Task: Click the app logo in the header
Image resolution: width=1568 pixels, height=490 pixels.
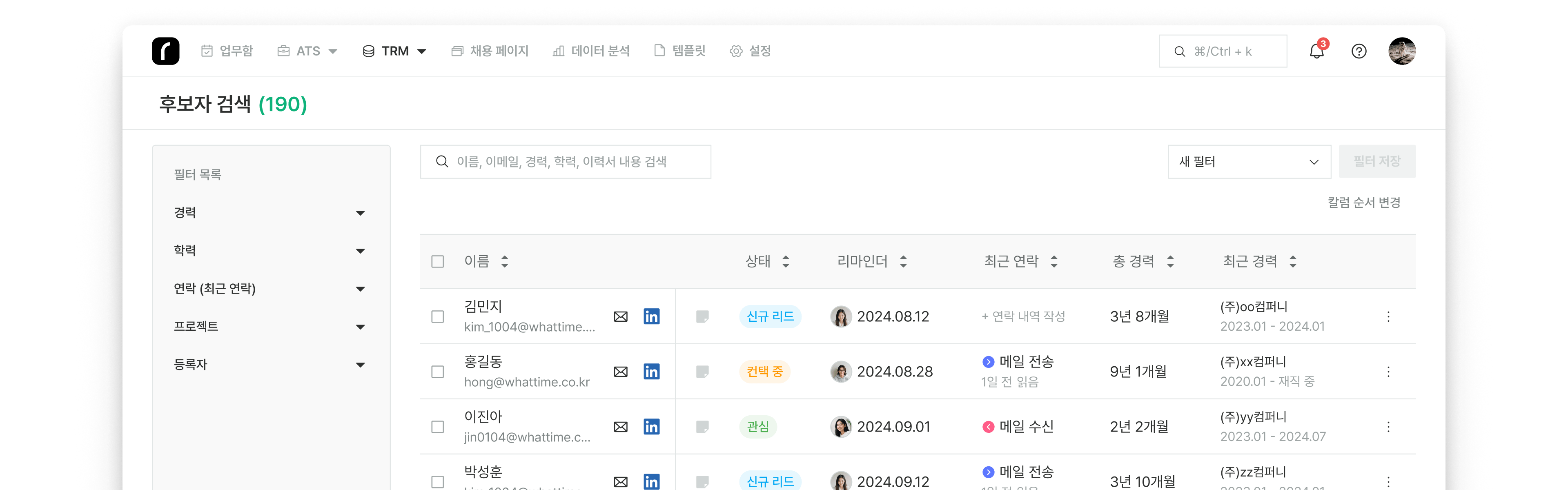Action: [x=165, y=51]
